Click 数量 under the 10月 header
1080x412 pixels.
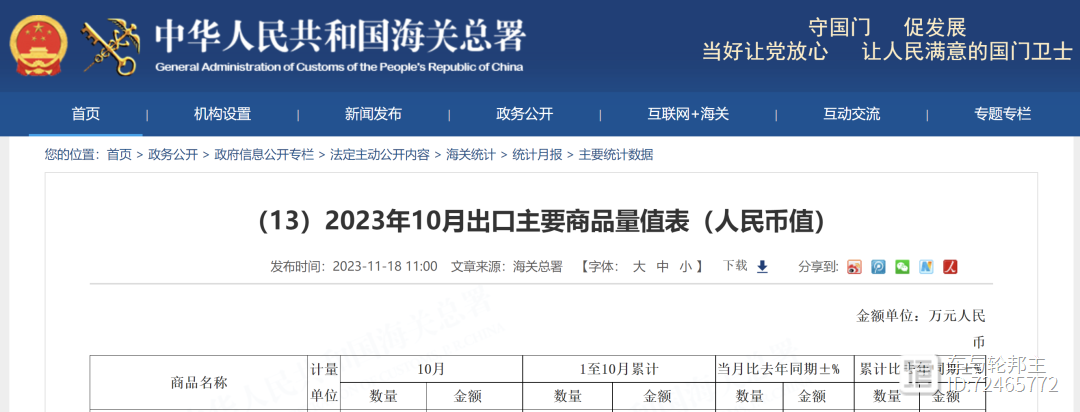[x=384, y=396]
